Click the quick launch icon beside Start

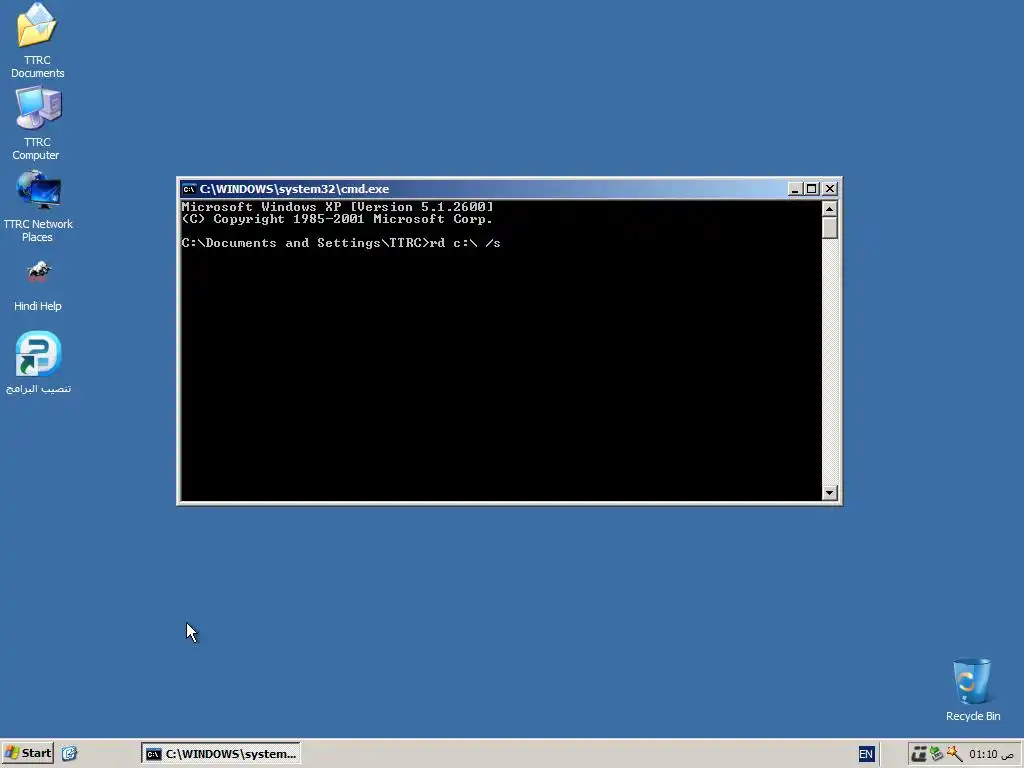69,754
